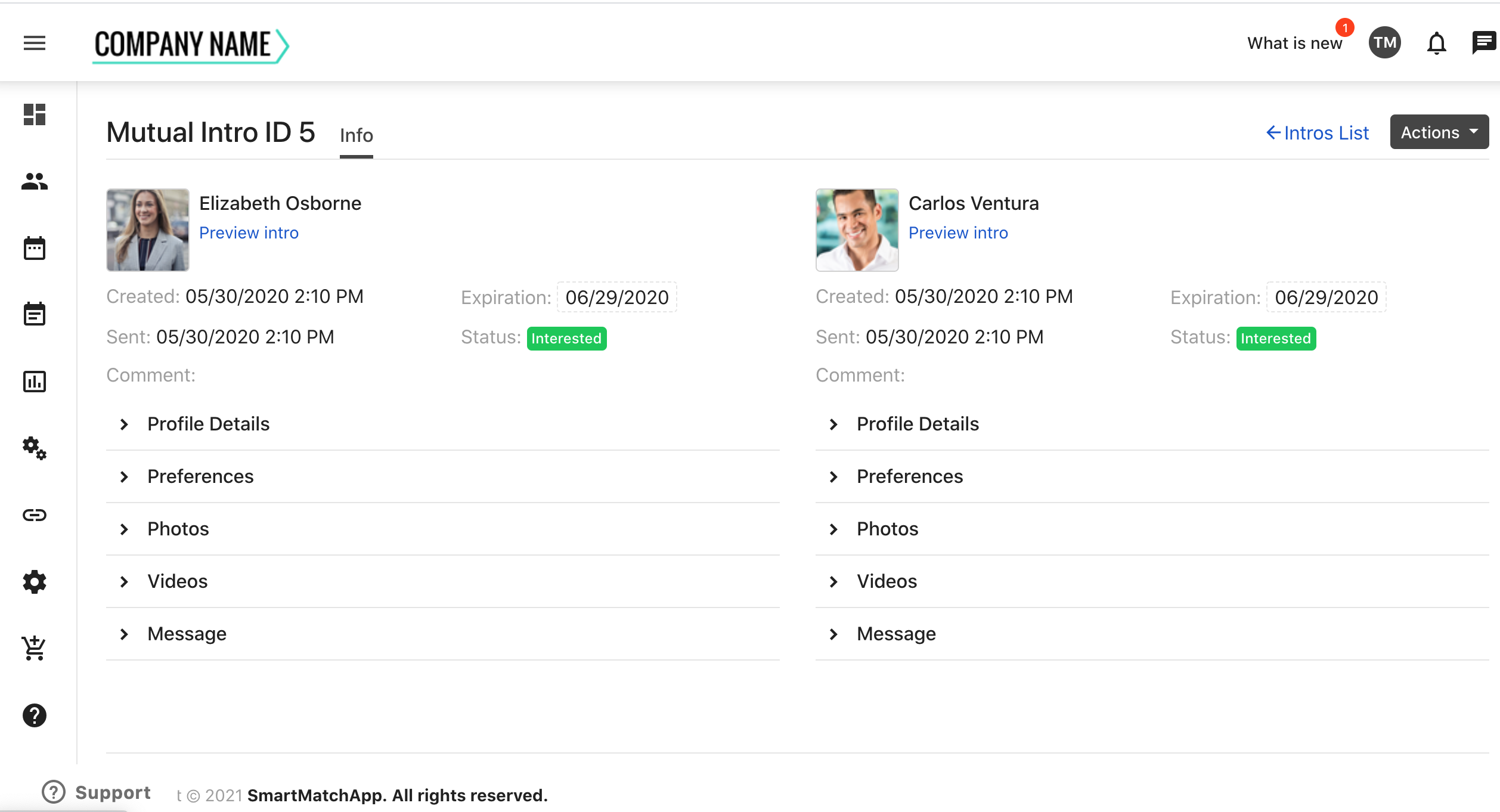Open the reports chart sidebar icon
Image resolution: width=1500 pixels, height=812 pixels.
coord(35,382)
